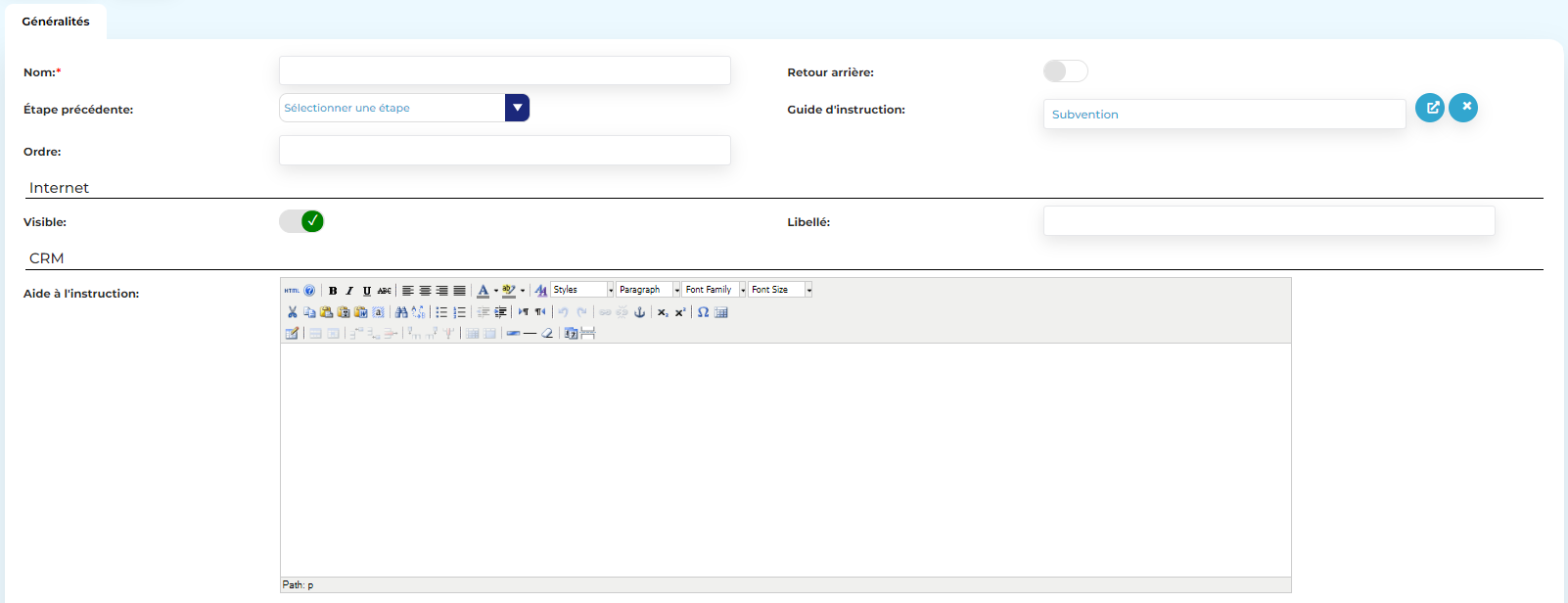Open the Font Family dropdown
Screen dimensions: 1568x603
coord(743,290)
